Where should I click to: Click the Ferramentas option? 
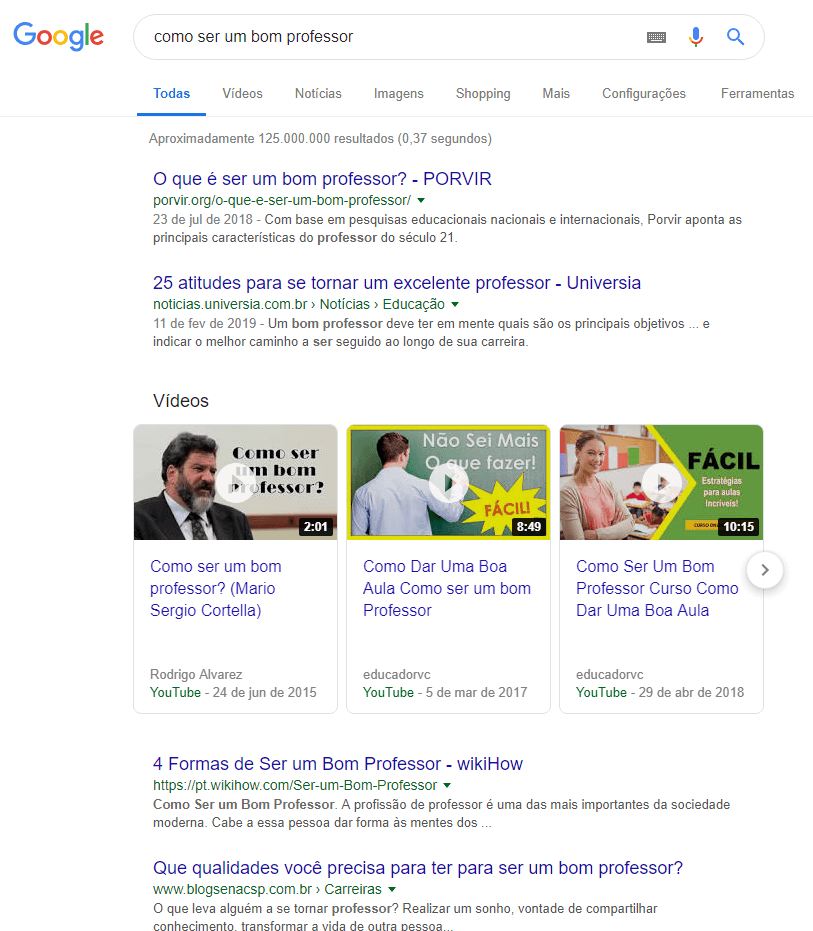pyautogui.click(x=757, y=93)
